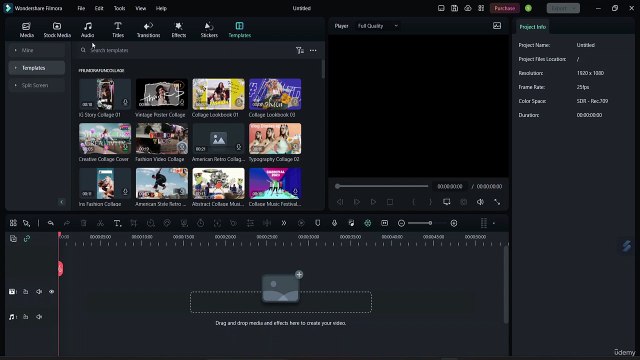
Task: Open the Full Quality dropdown
Action: point(378,26)
